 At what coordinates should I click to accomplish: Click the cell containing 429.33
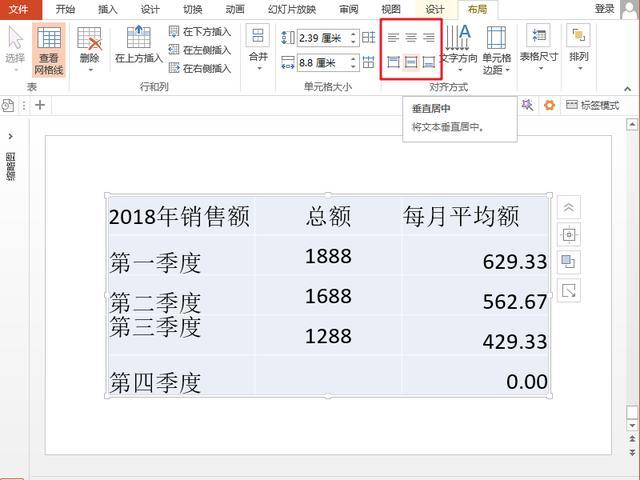[x=476, y=336]
